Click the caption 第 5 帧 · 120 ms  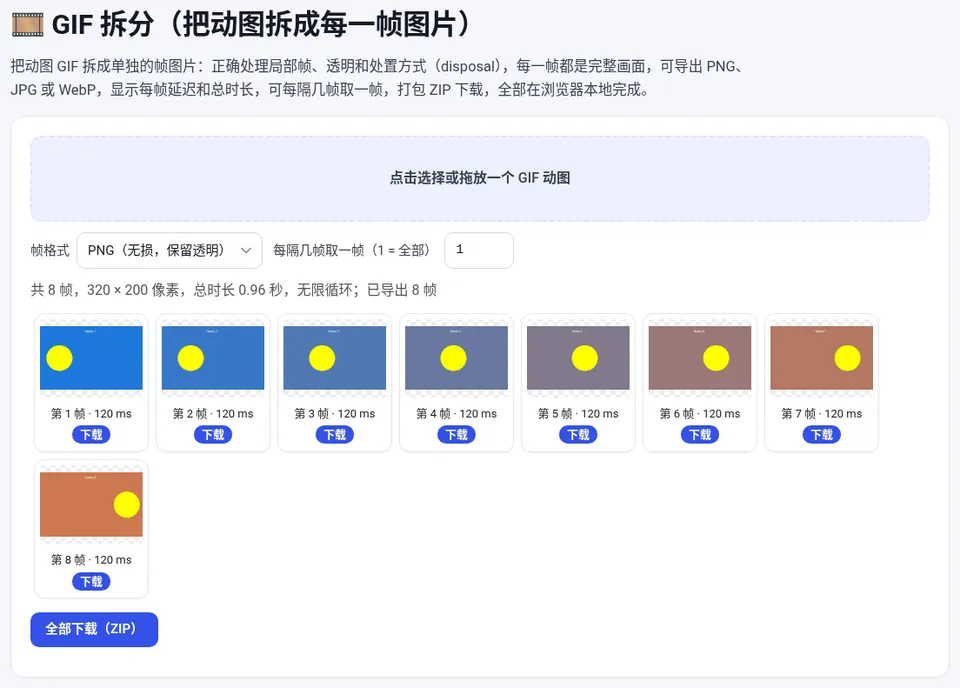[x=578, y=414]
